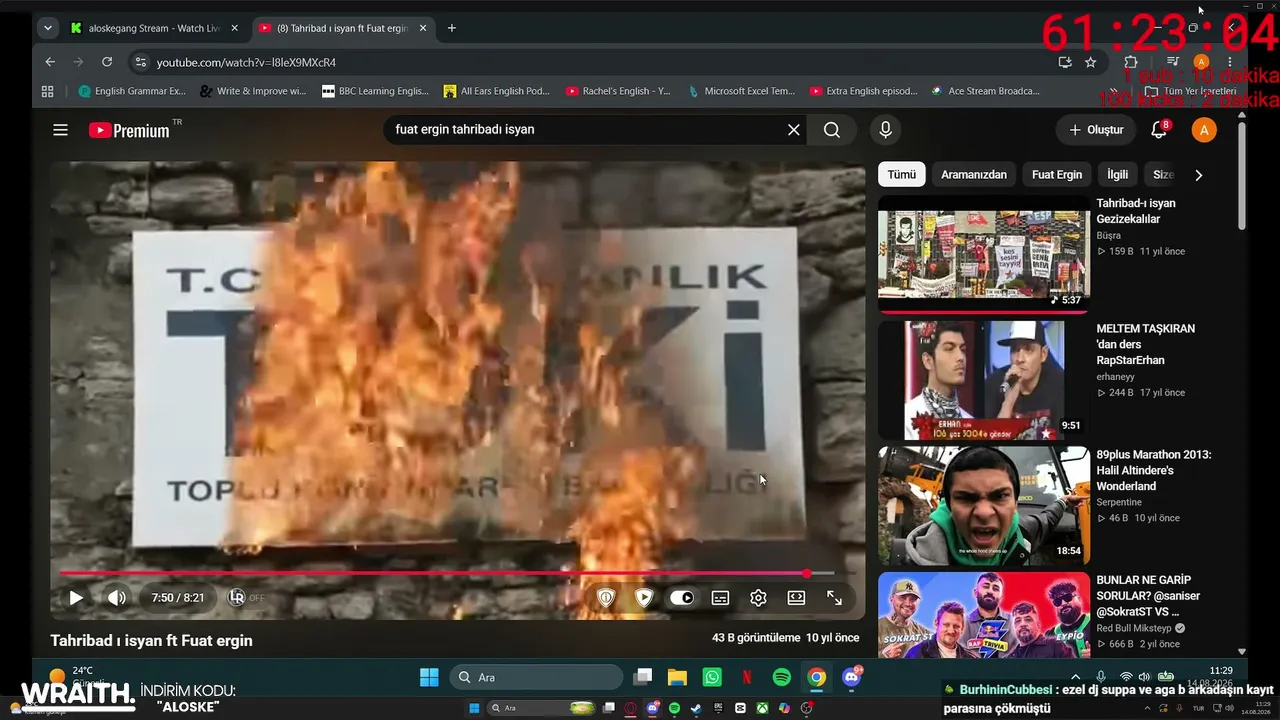Clear the search query with the X
The image size is (1280, 720).
point(794,130)
